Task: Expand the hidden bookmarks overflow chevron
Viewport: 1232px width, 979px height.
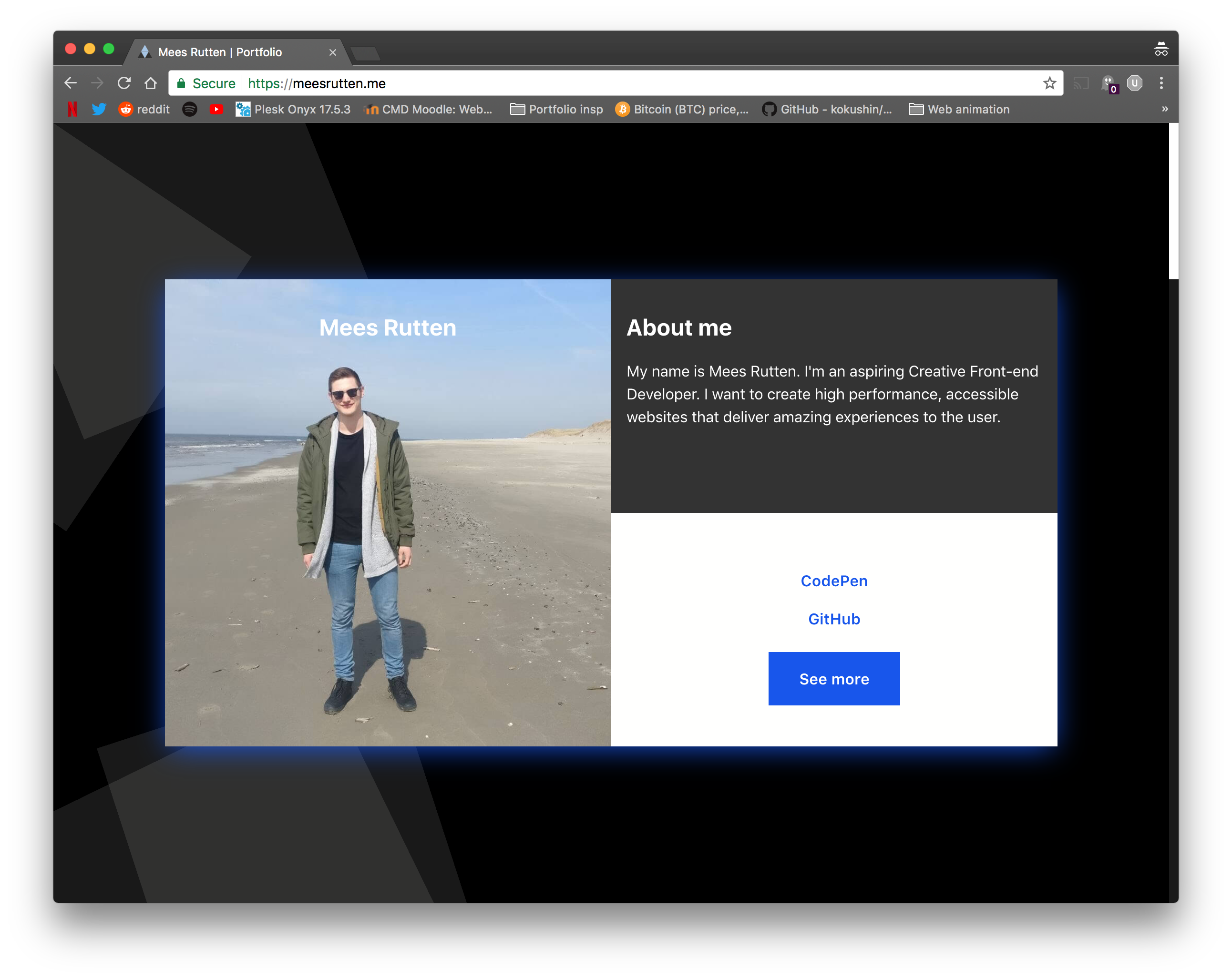Action: [x=1165, y=109]
